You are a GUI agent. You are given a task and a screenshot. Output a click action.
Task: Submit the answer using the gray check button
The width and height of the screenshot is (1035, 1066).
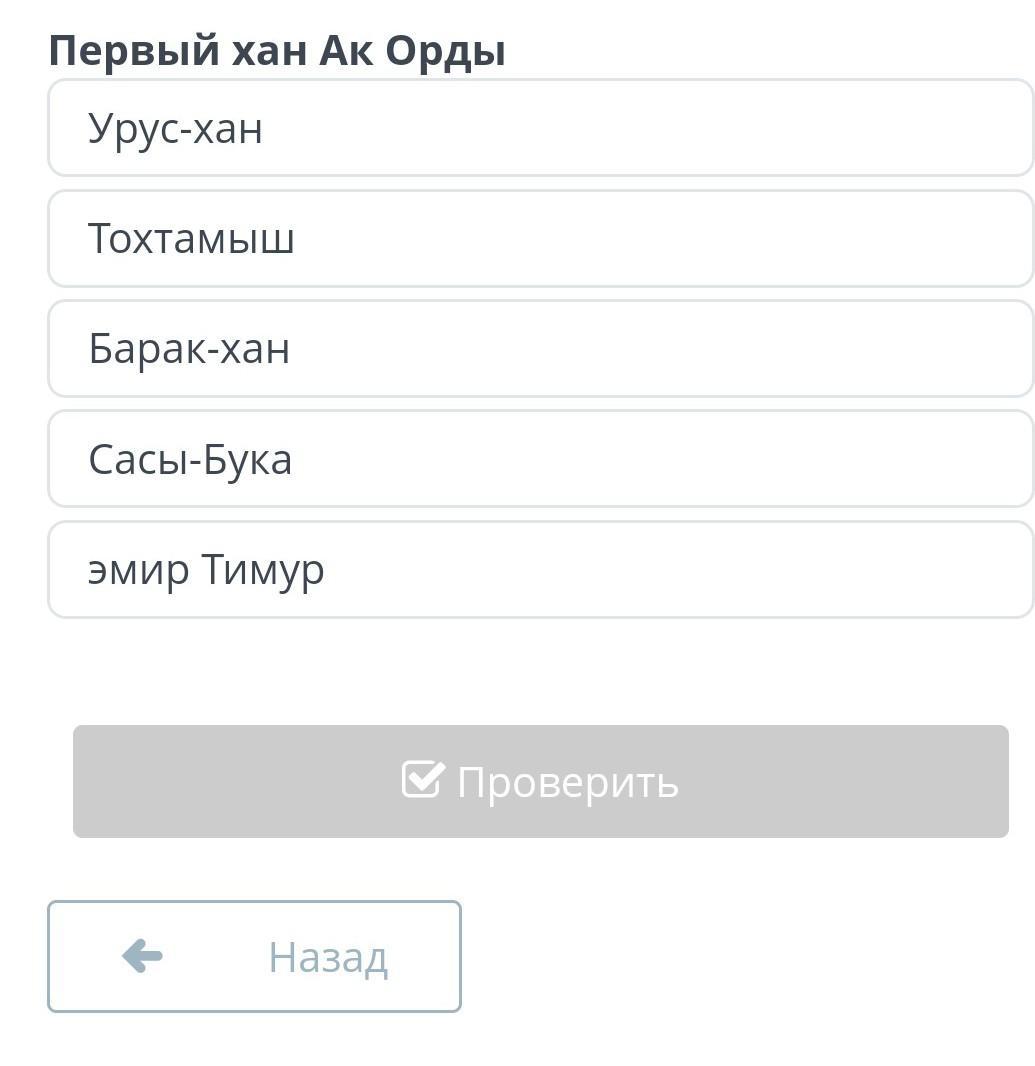pos(540,781)
